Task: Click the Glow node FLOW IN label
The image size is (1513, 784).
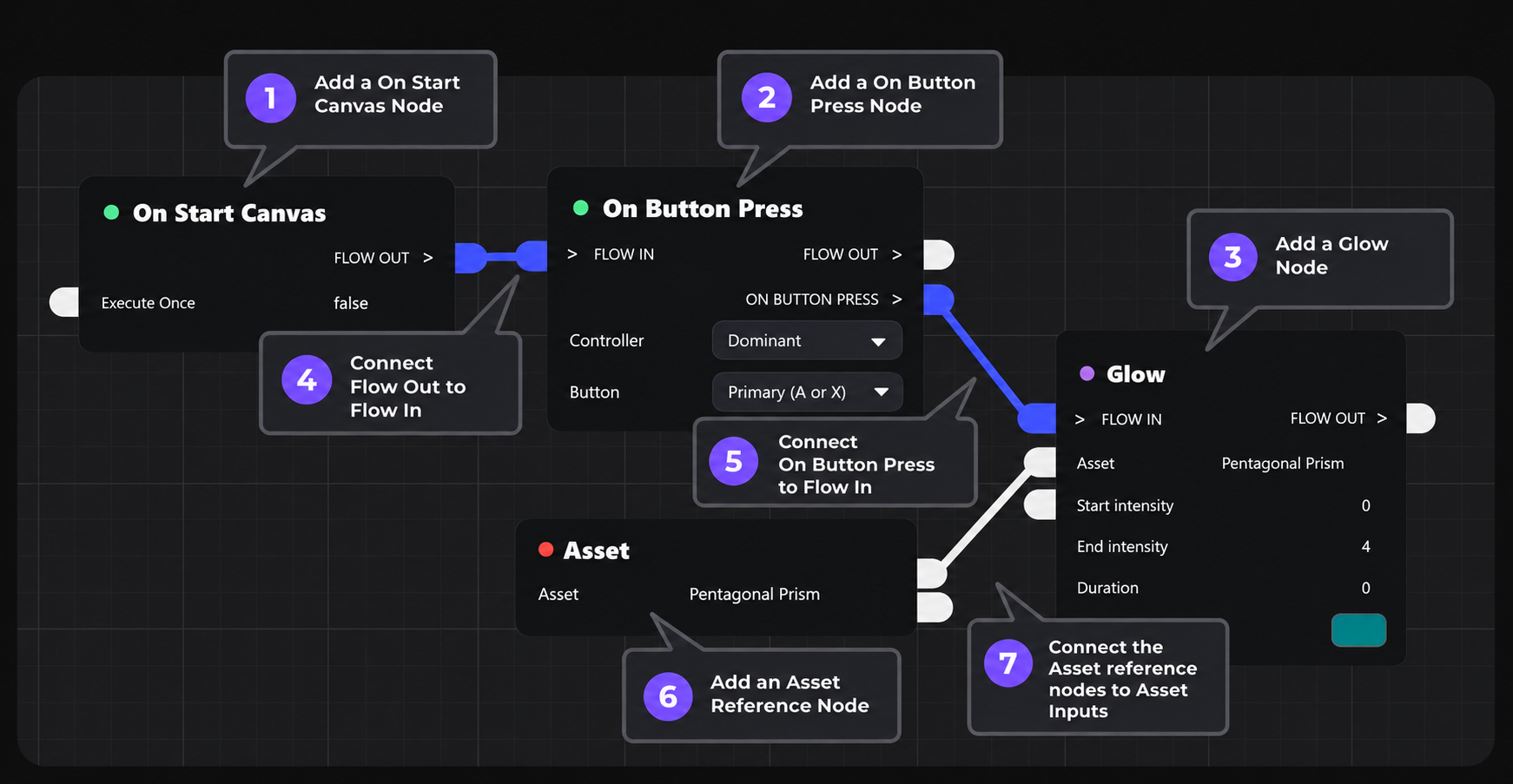Action: pos(1131,419)
